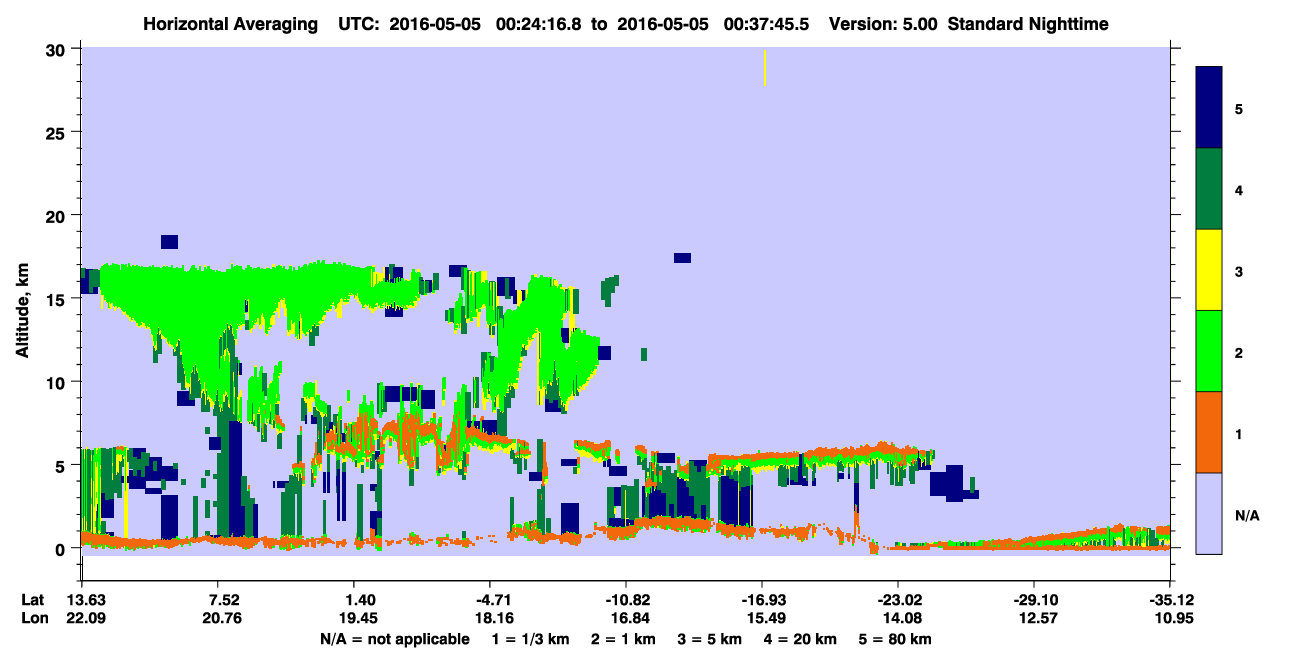1300x667 pixels.
Task: Click the longitude value 19.45
Action: [360, 618]
